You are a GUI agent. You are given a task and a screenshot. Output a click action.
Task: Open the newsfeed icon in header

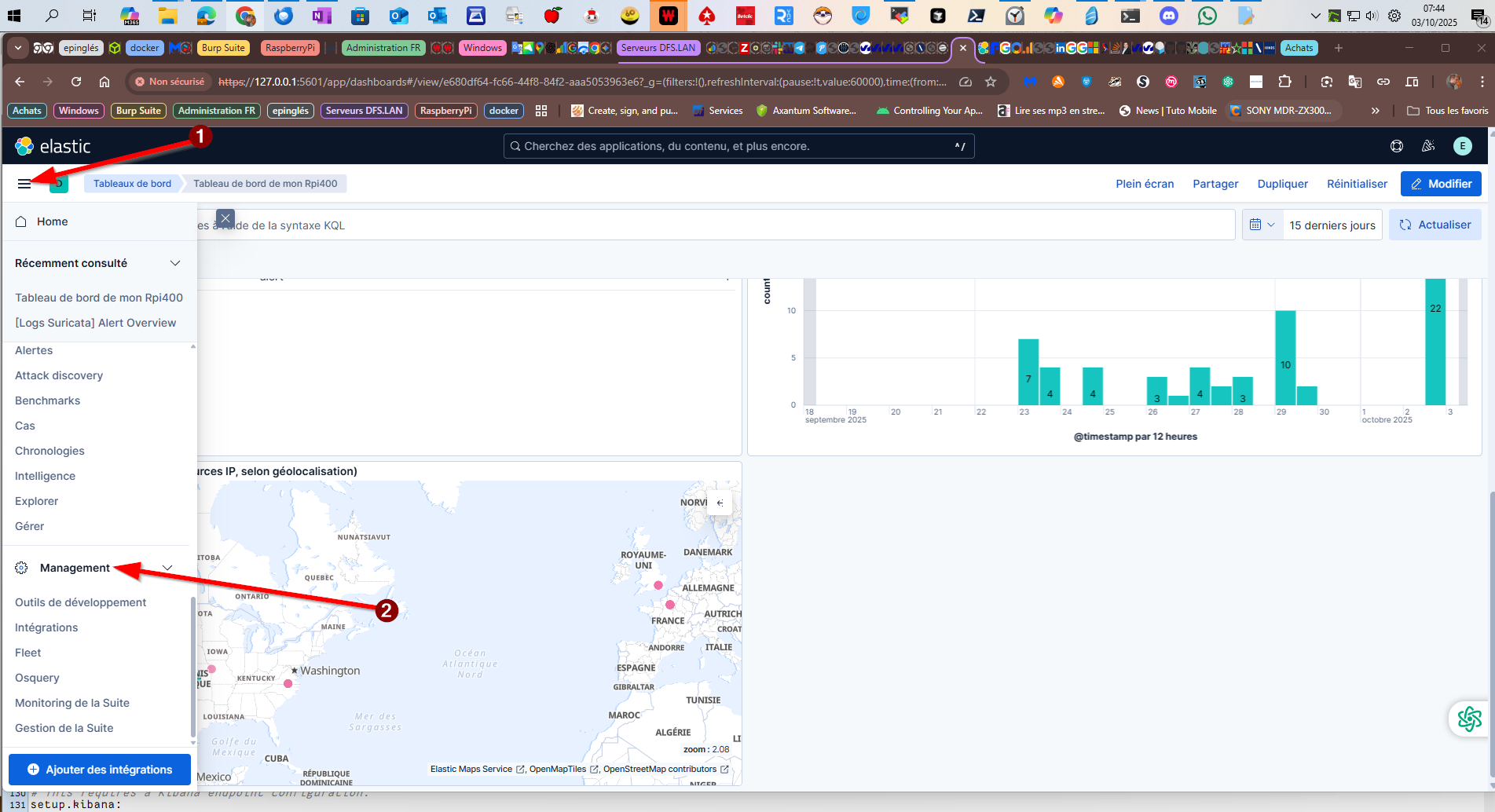click(1428, 146)
